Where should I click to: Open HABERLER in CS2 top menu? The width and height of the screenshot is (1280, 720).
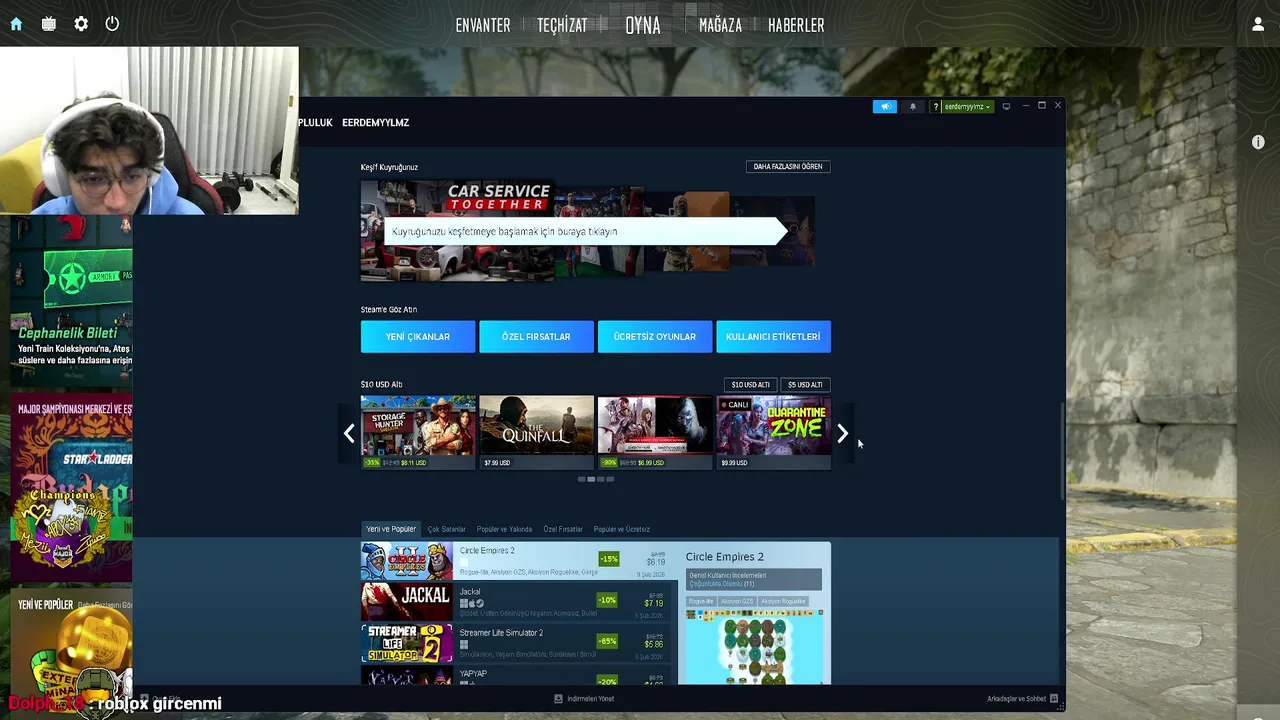pyautogui.click(x=796, y=25)
